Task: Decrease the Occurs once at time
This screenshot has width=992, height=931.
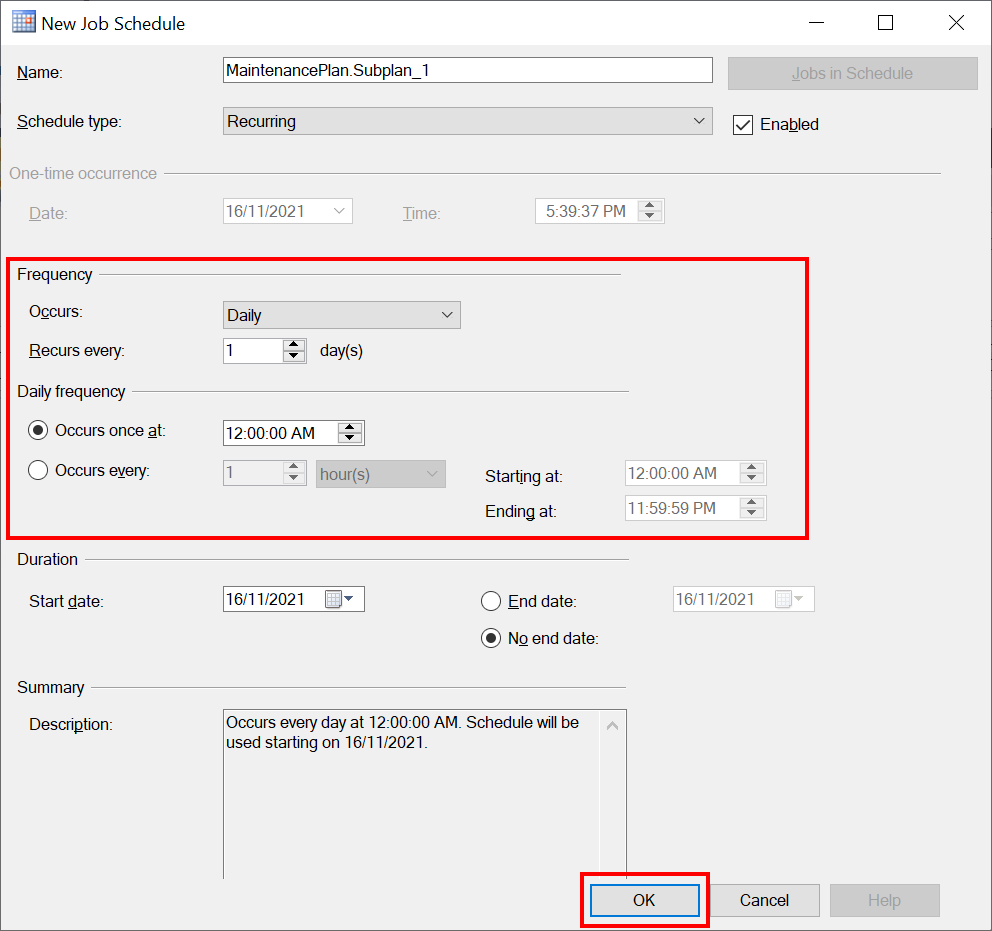Action: click(x=350, y=438)
